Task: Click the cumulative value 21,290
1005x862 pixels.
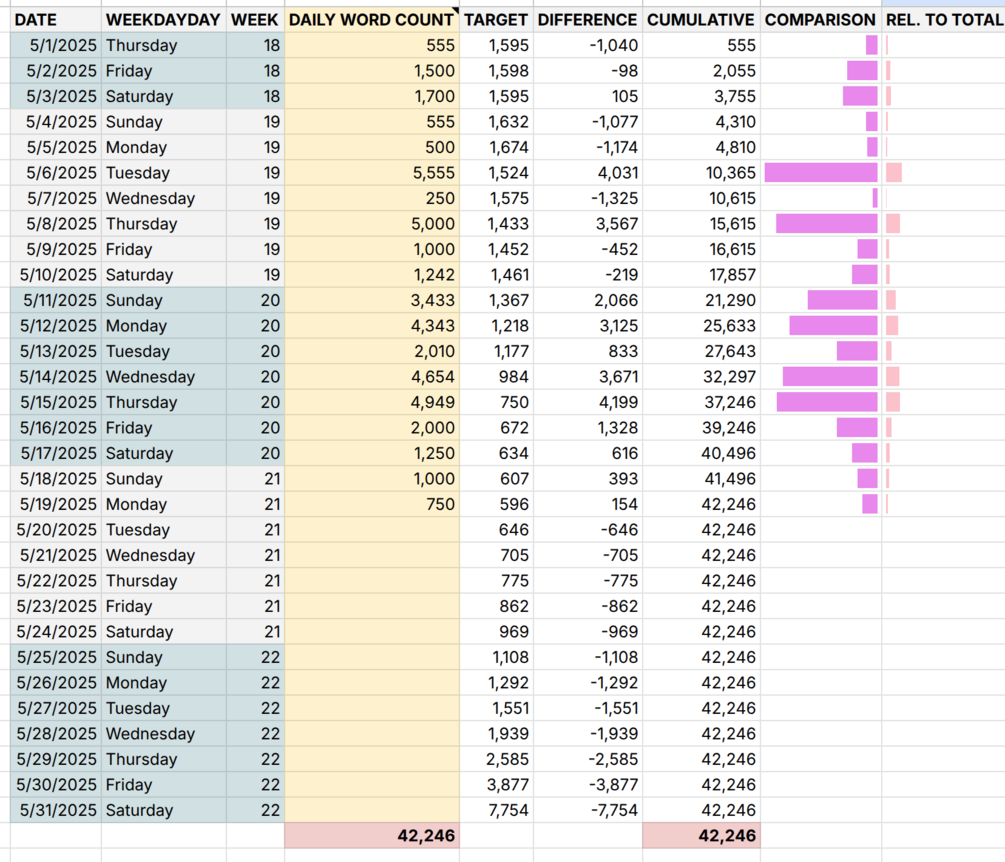Action: click(x=701, y=301)
